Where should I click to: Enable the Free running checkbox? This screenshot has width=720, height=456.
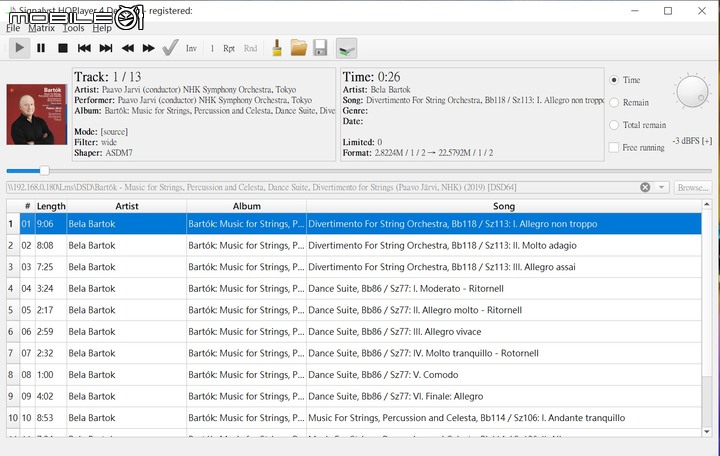(x=614, y=147)
